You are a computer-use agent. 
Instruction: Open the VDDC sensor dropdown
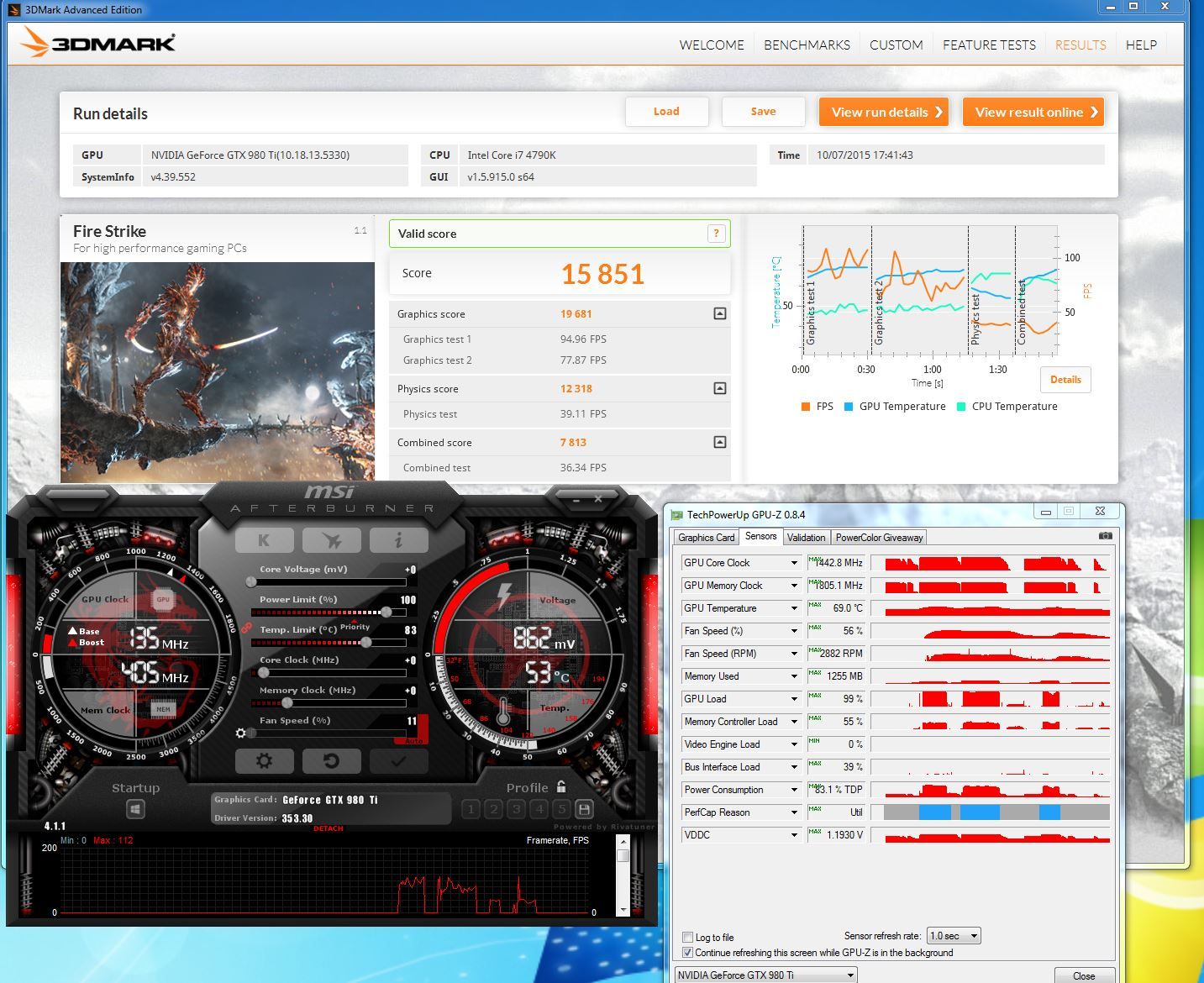pos(793,835)
